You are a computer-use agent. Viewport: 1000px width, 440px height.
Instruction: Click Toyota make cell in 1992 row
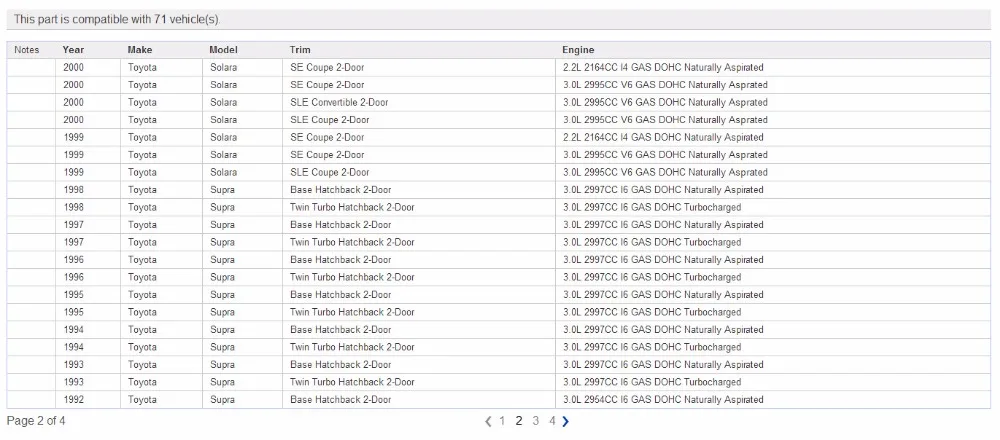pyautogui.click(x=161, y=400)
